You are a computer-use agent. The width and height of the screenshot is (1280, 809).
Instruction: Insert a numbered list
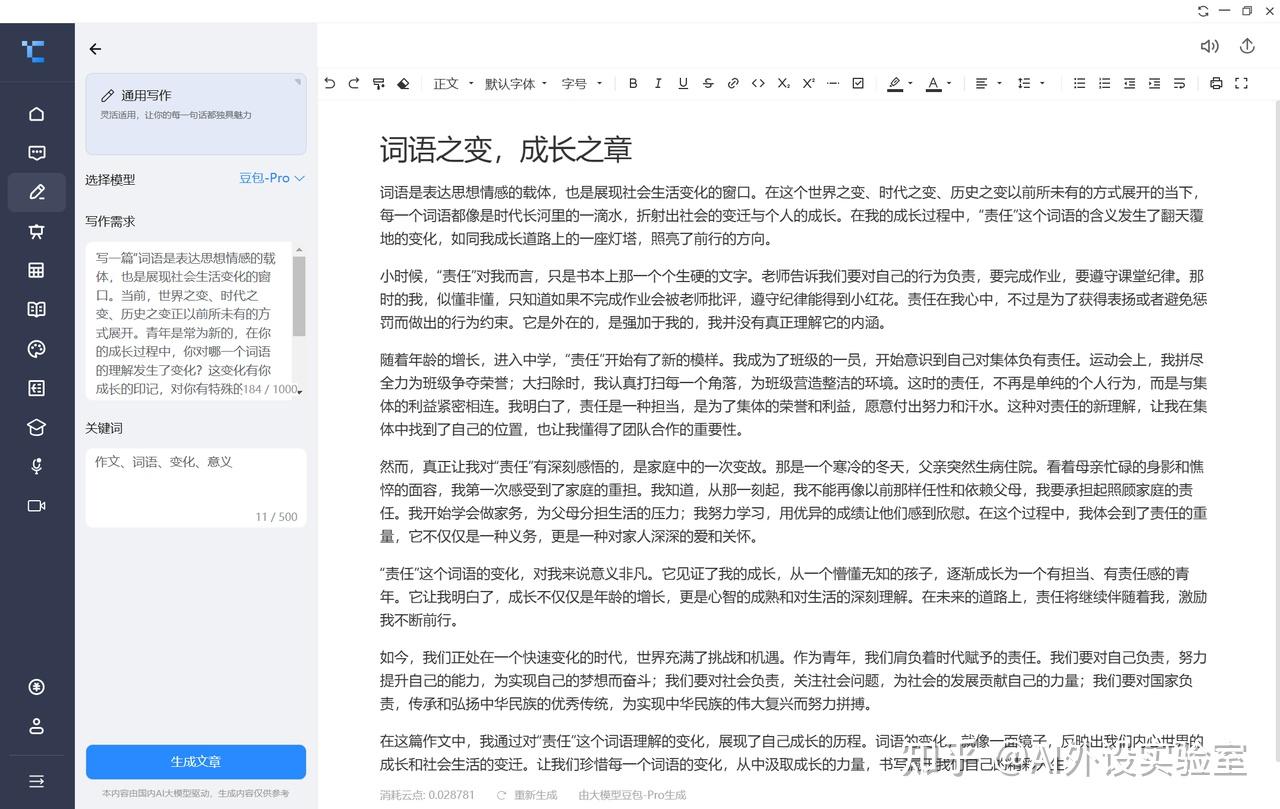pyautogui.click(x=1104, y=84)
